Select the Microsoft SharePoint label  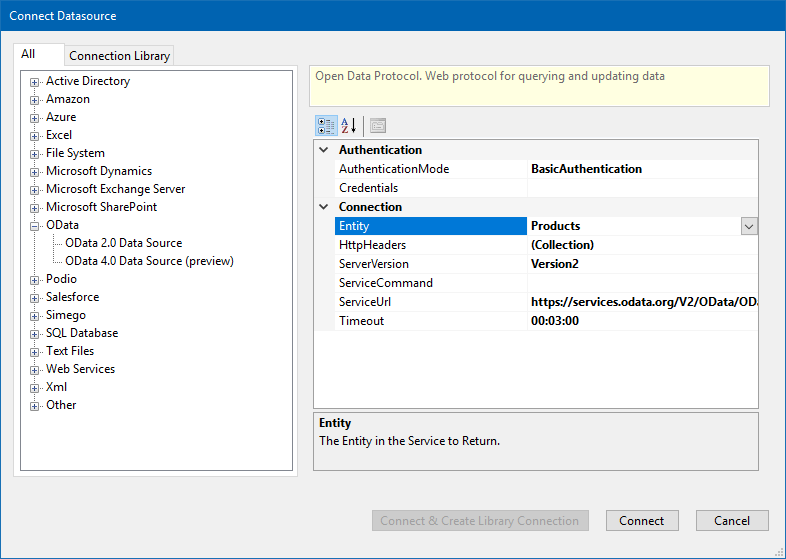pos(101,207)
